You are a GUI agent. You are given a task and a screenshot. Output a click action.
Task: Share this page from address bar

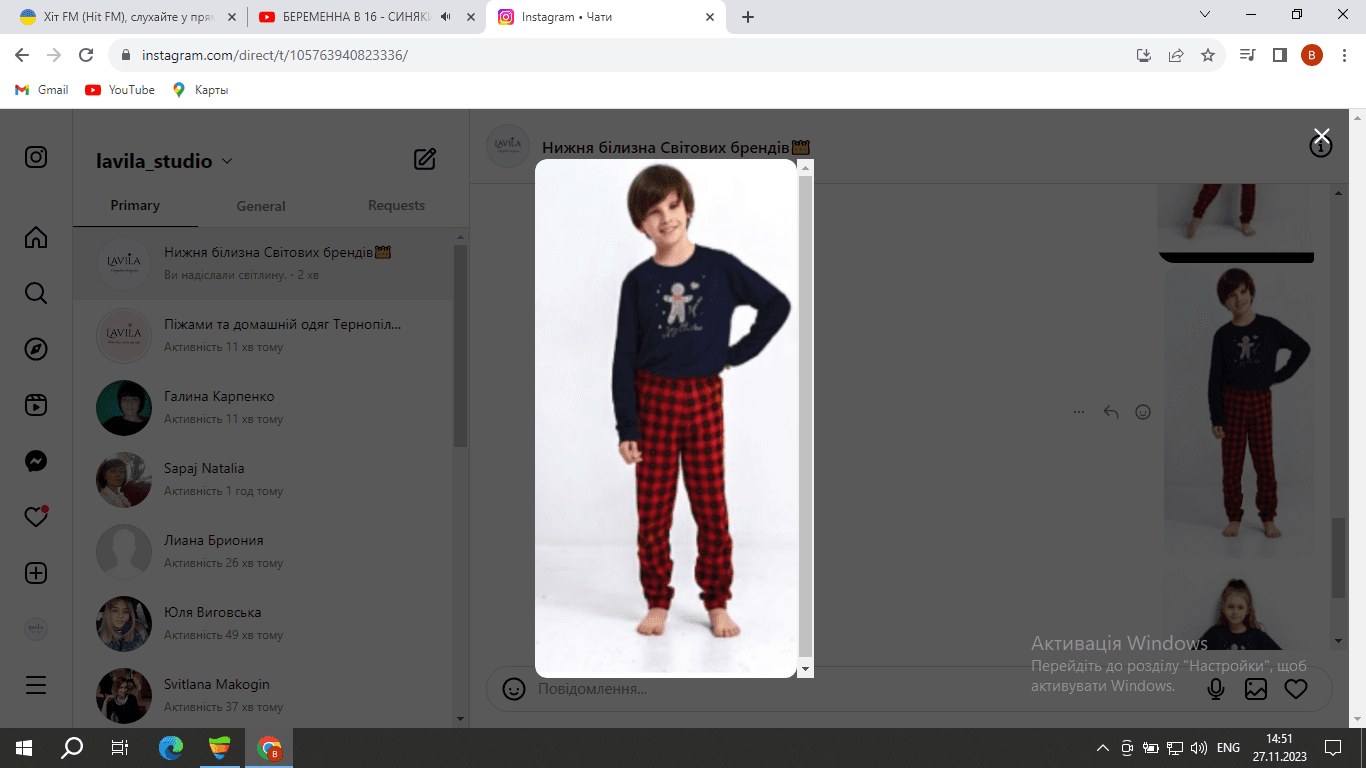[1176, 55]
